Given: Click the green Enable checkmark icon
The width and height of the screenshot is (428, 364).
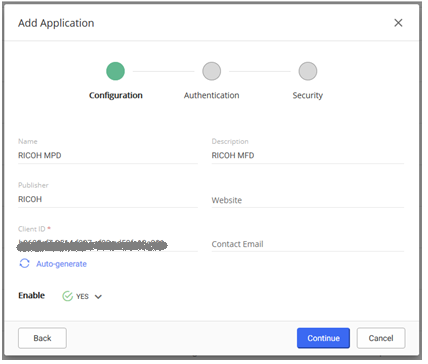Looking at the screenshot, I should click(x=67, y=296).
